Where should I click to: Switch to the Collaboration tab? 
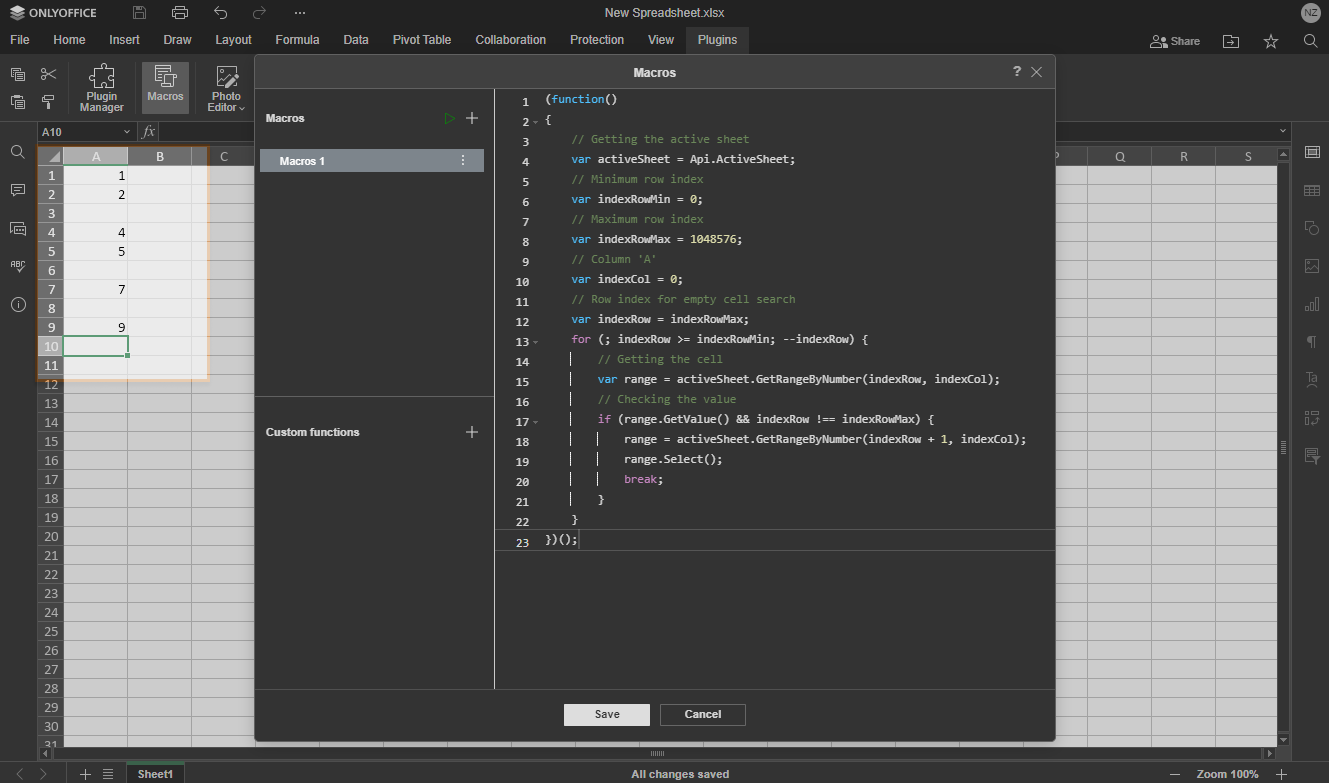pos(510,40)
